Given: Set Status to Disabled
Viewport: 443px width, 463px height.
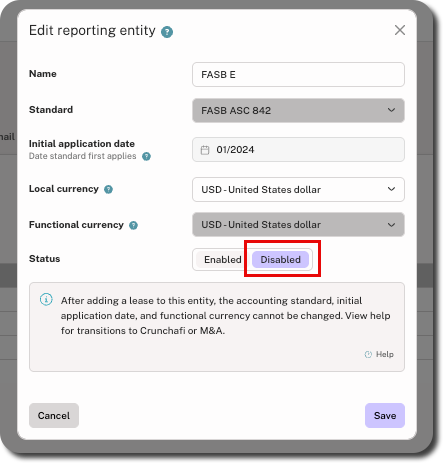Looking at the screenshot, I should pos(280,259).
